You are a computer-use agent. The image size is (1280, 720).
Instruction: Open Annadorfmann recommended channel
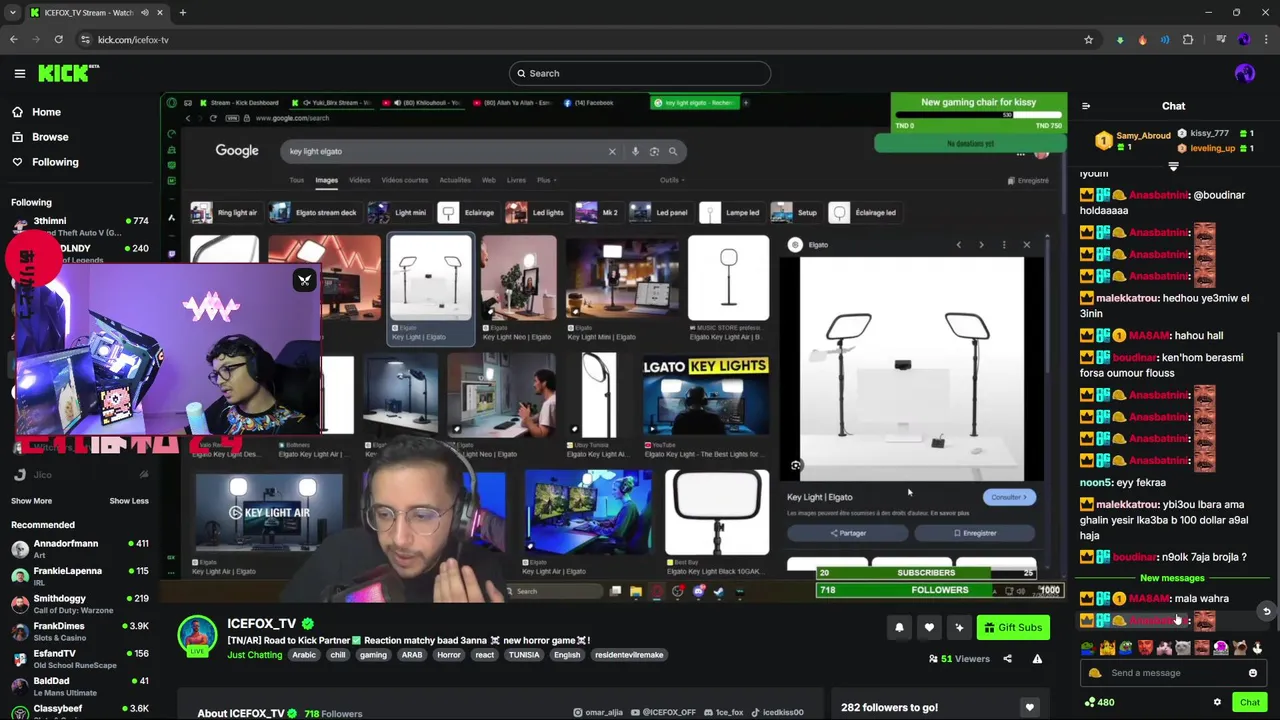[x=80, y=549]
